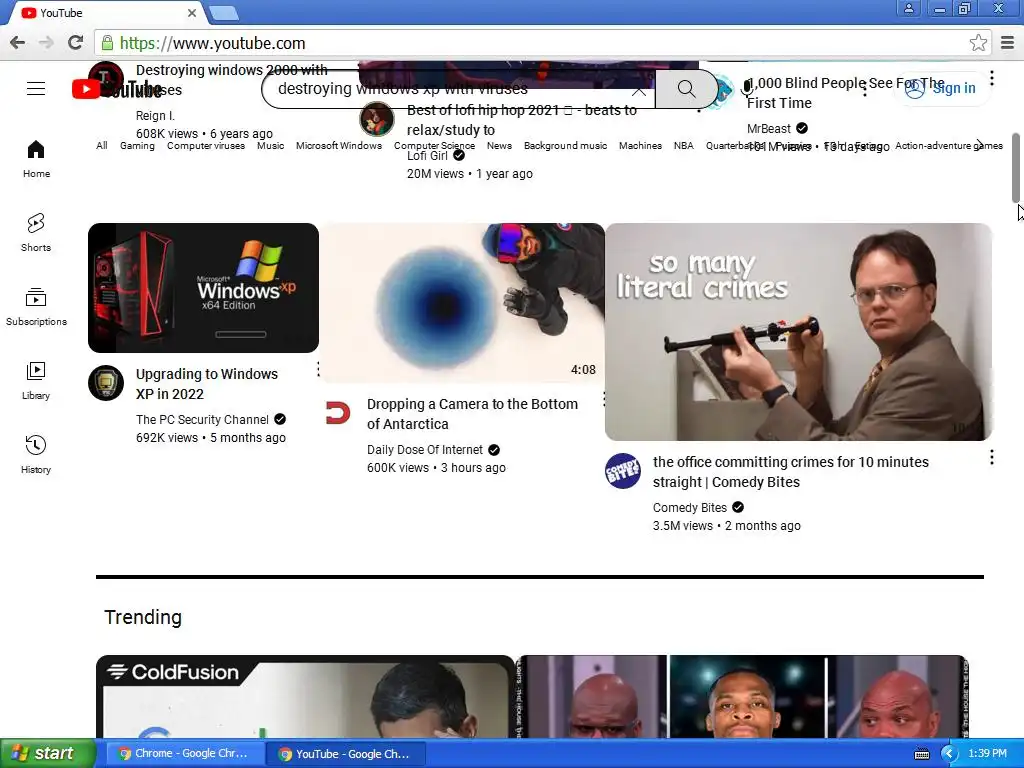
Task: Open the Chrome menu icon
Action: coord(1007,43)
